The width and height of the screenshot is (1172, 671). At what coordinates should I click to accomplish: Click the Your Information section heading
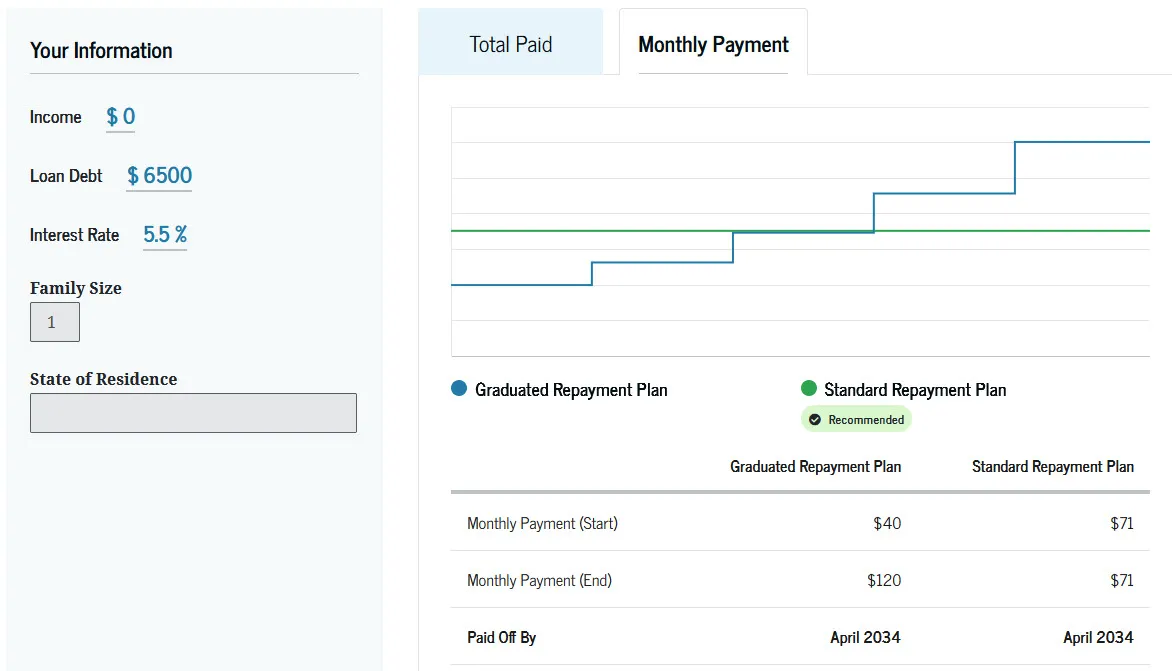[x=101, y=50]
